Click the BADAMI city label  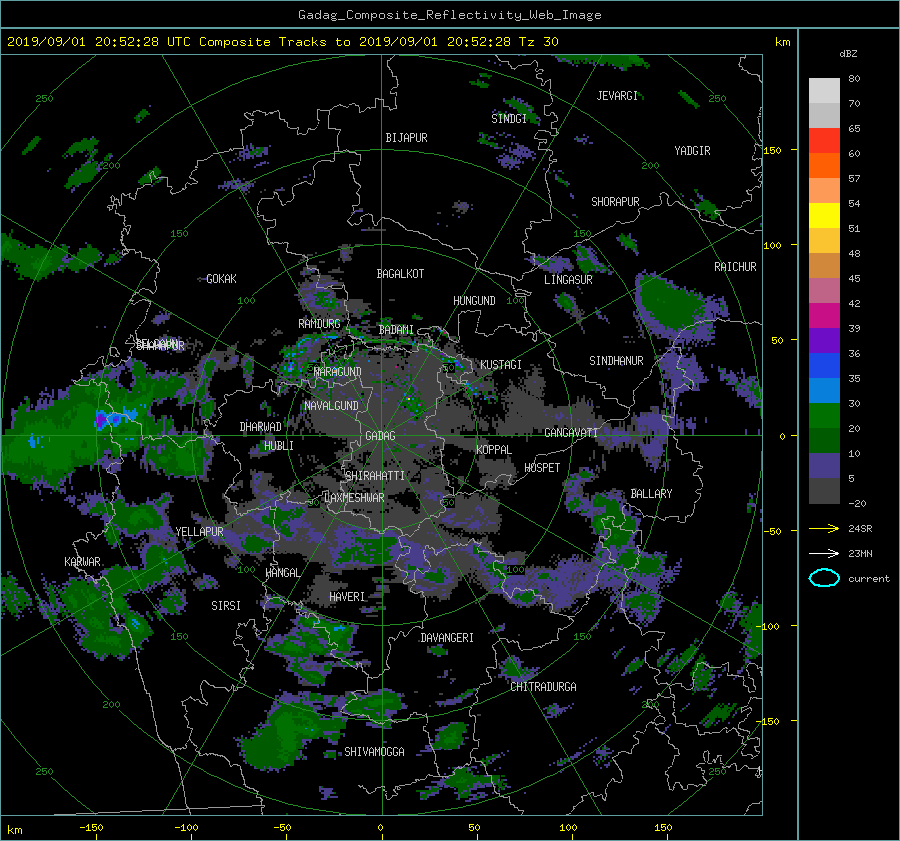[396, 330]
